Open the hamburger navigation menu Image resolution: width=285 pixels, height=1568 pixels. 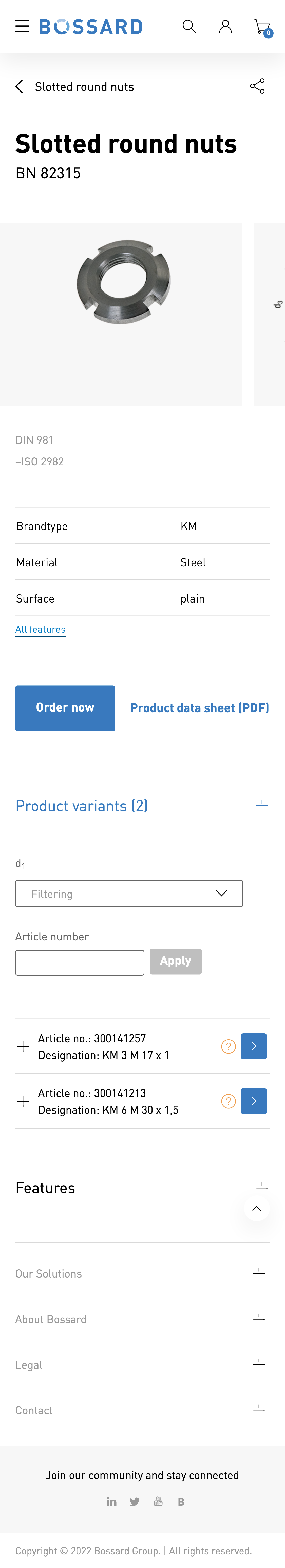pos(23,26)
